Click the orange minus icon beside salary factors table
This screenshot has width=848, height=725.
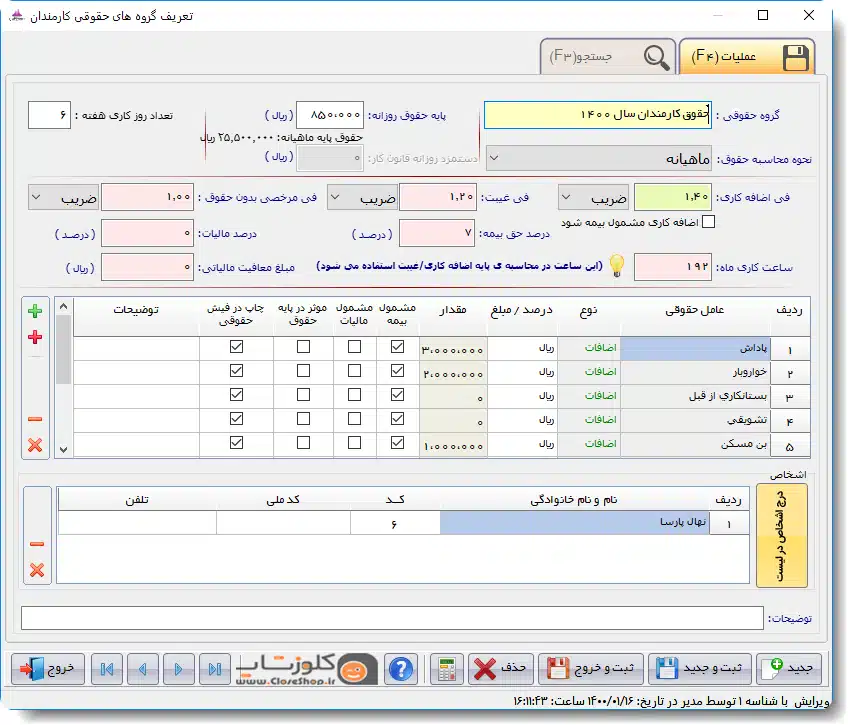[35, 419]
